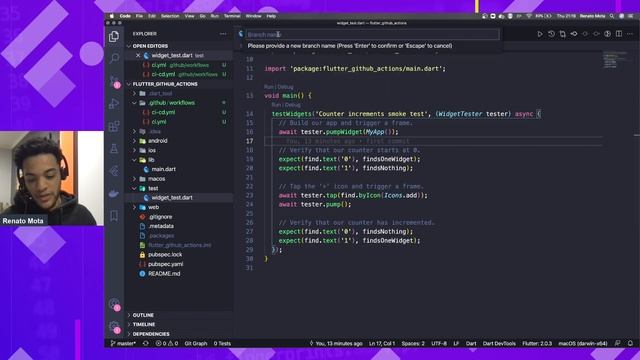
Task: Open the Manage gear menu
Action: click(x=114, y=327)
